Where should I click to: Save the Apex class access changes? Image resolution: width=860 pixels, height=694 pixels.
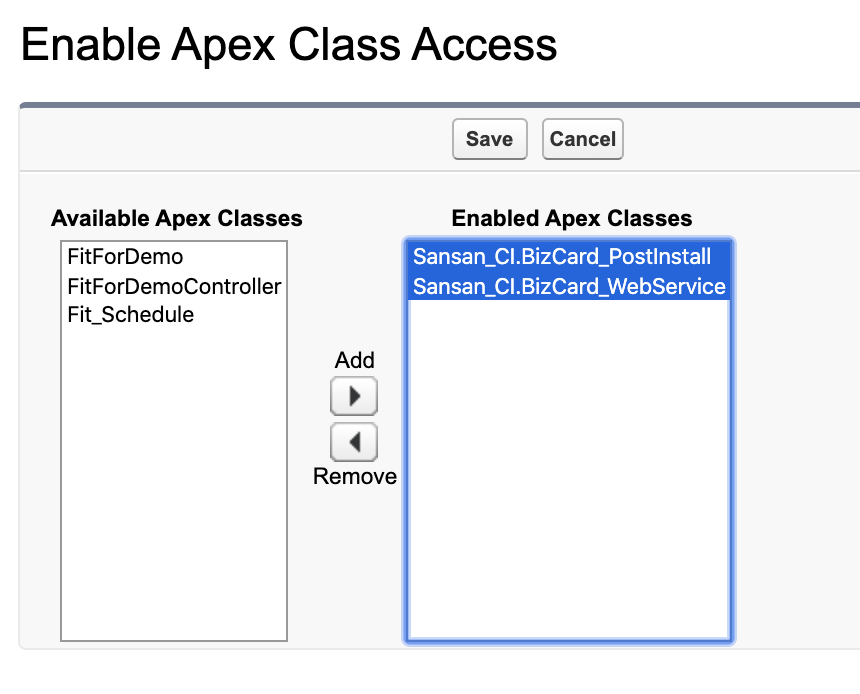(x=489, y=139)
